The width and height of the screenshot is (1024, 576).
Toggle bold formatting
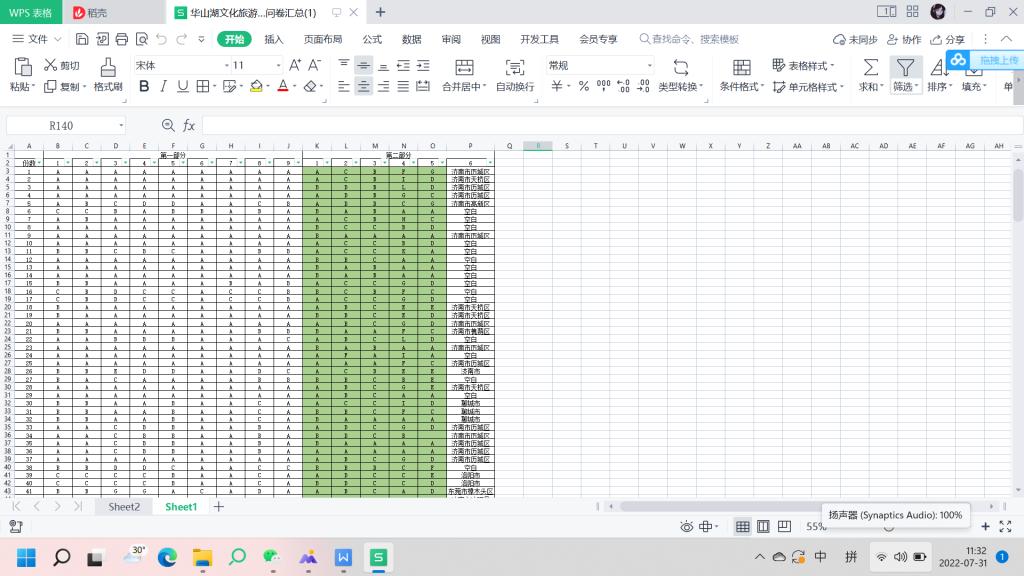pyautogui.click(x=144, y=87)
